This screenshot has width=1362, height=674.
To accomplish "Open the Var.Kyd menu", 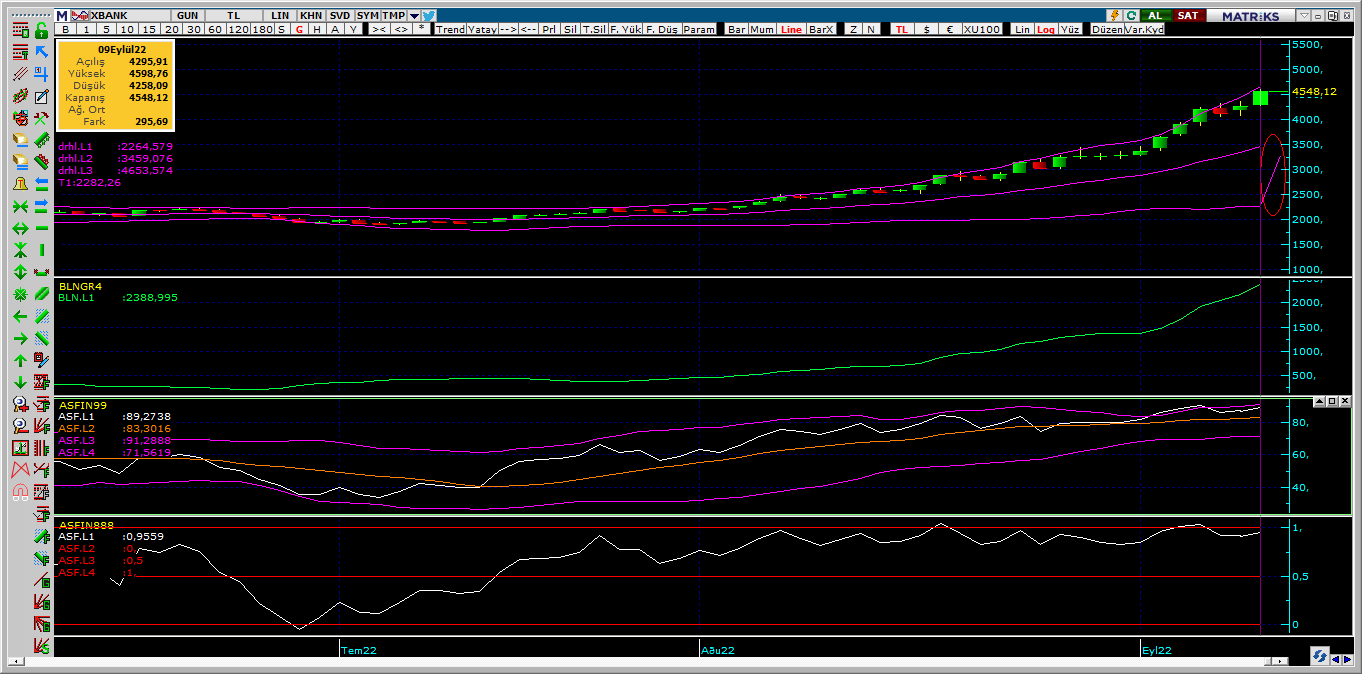I will [1145, 30].
